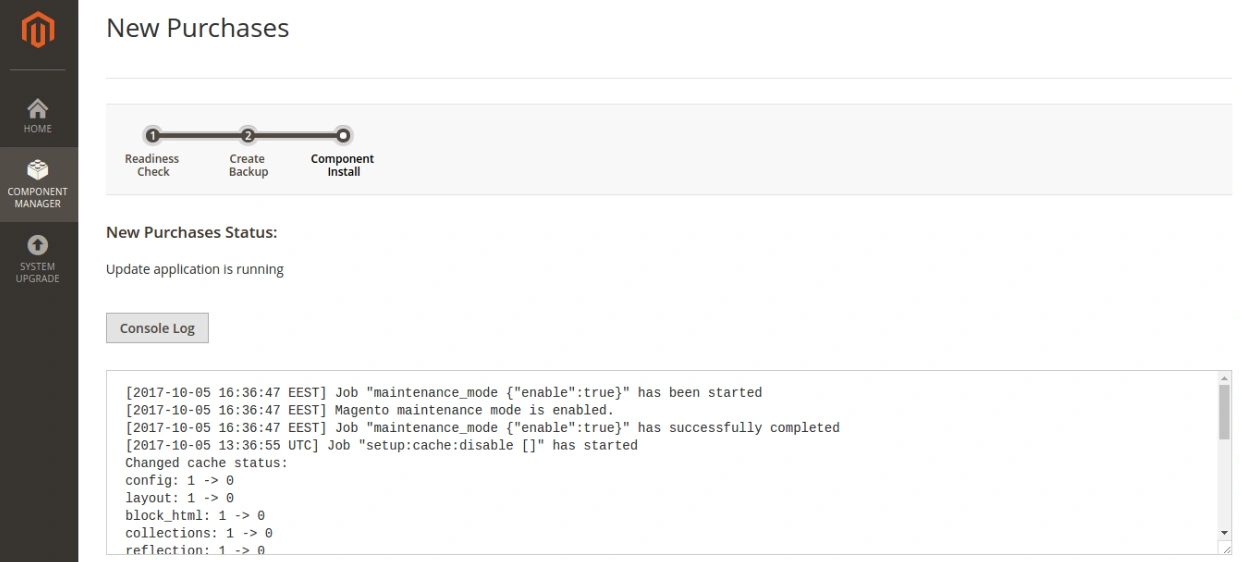Select the Readiness Check step label
The width and height of the screenshot is (1240, 562).
coord(152,165)
